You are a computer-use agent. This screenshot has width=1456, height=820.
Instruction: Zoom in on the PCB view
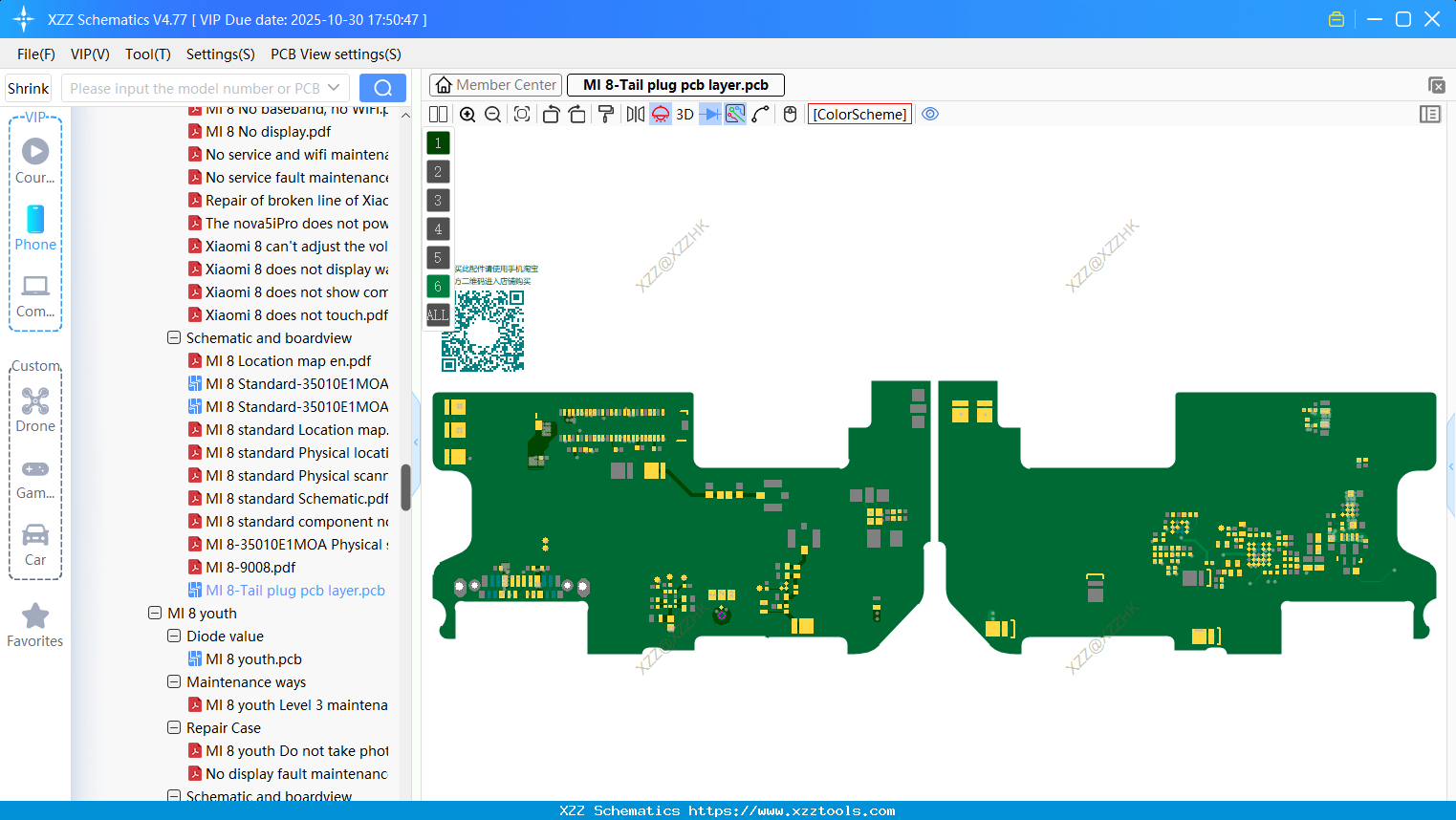click(467, 115)
